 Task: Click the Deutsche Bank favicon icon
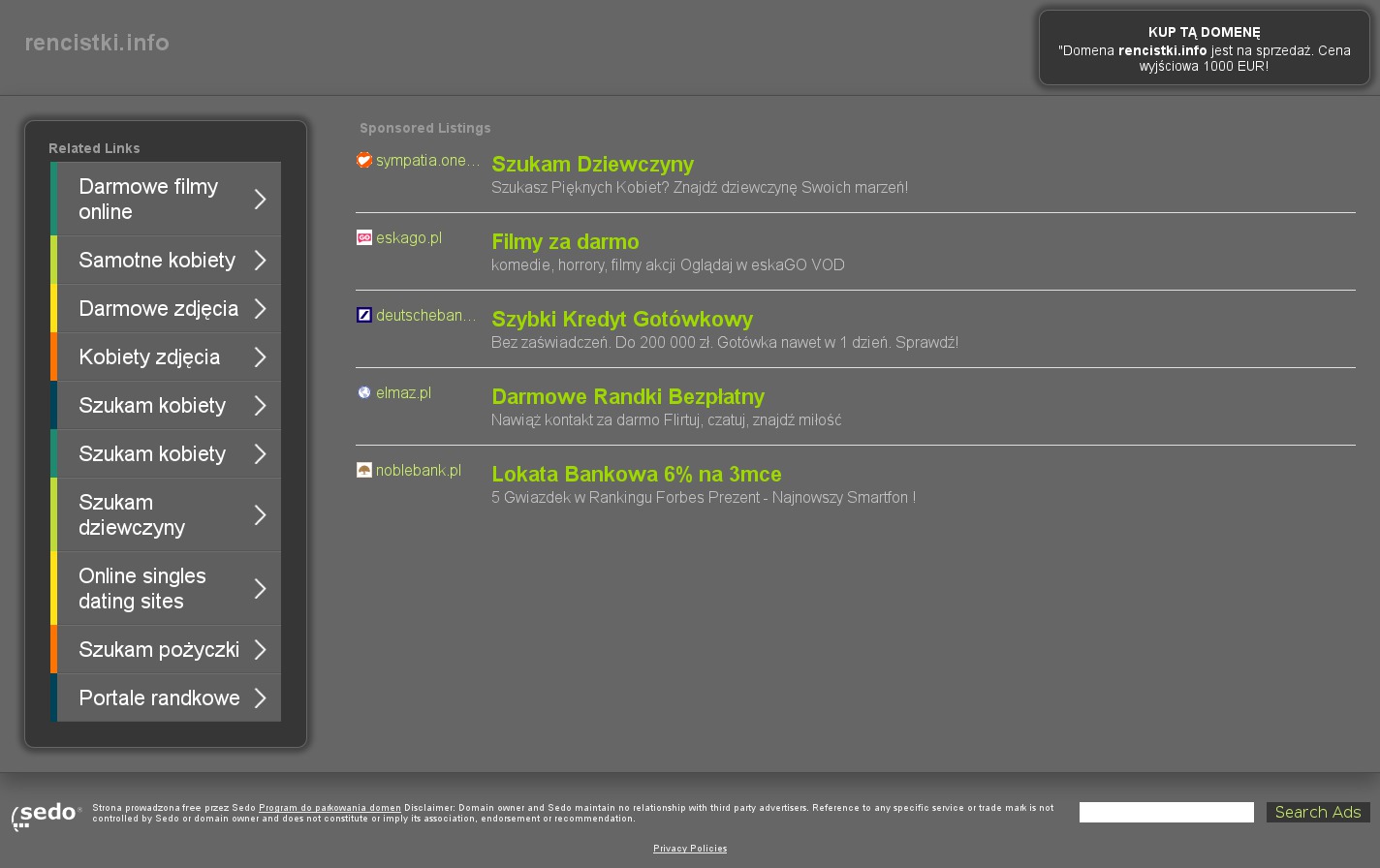364,315
